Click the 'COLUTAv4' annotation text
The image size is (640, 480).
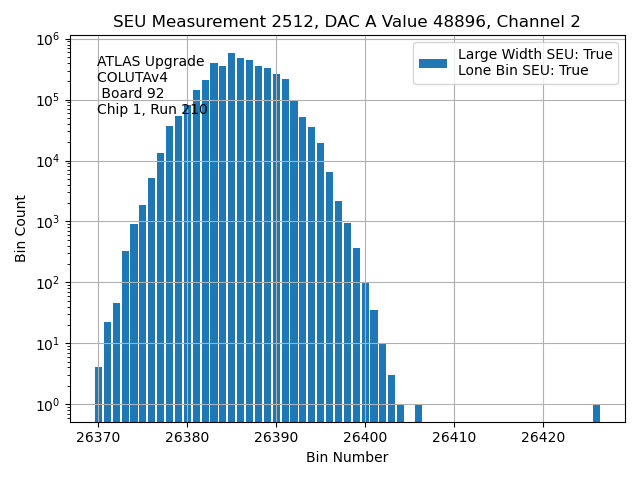132,78
